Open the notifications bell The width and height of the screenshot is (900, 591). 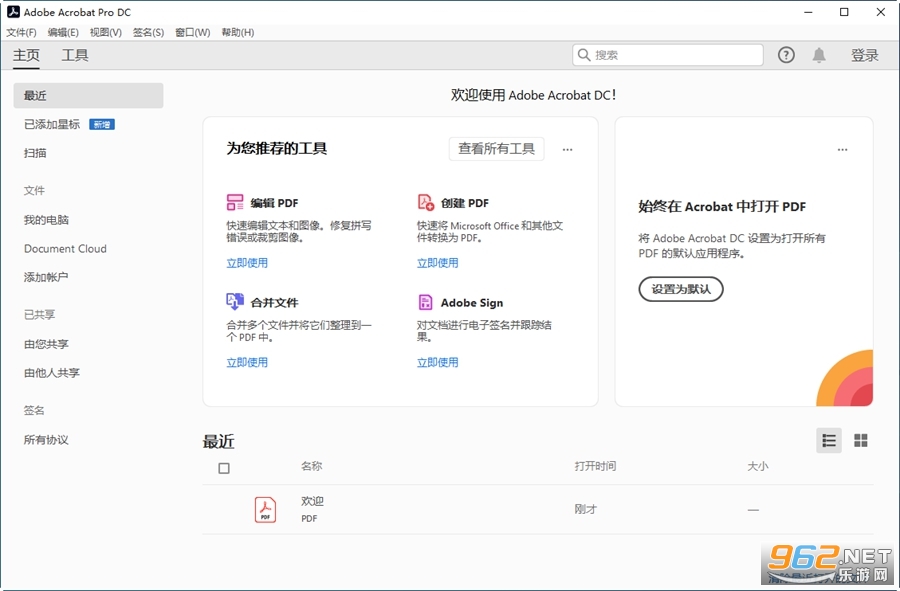[x=819, y=55]
